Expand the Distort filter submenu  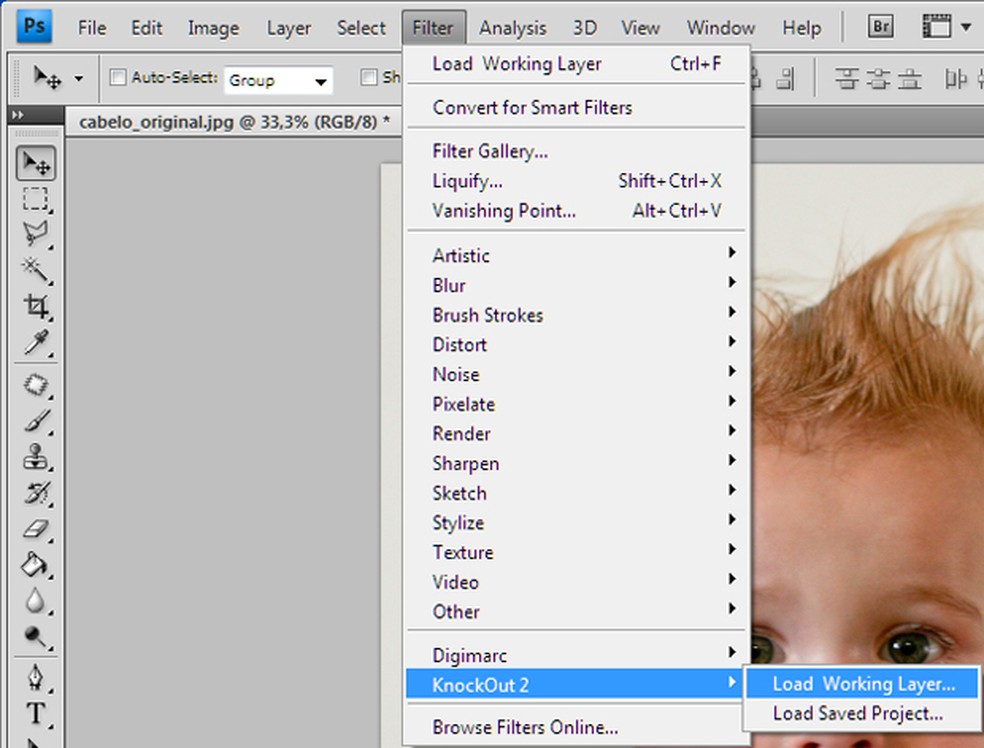point(576,345)
